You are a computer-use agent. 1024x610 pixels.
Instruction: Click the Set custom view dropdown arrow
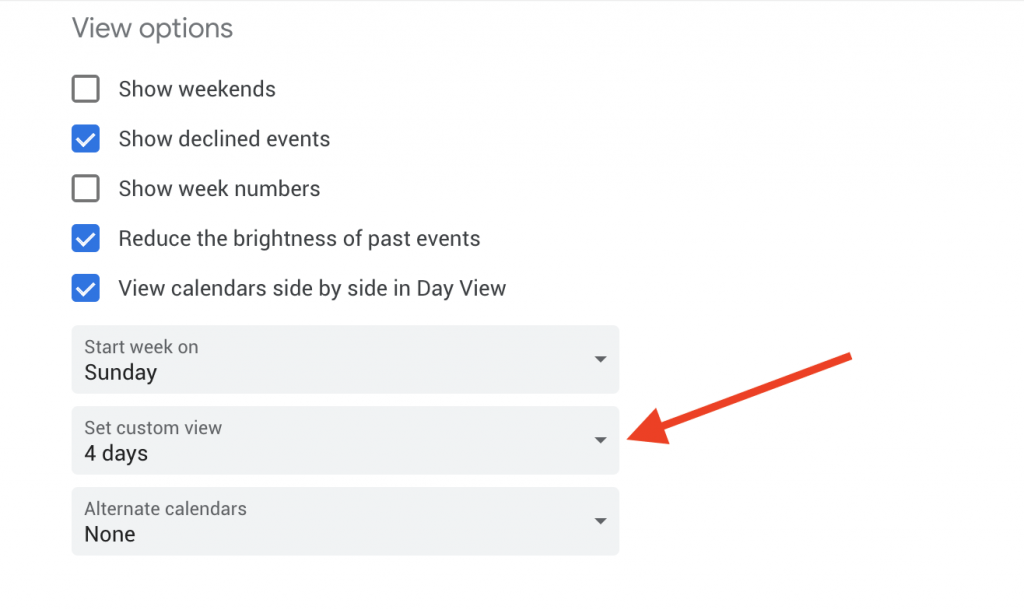click(600, 440)
